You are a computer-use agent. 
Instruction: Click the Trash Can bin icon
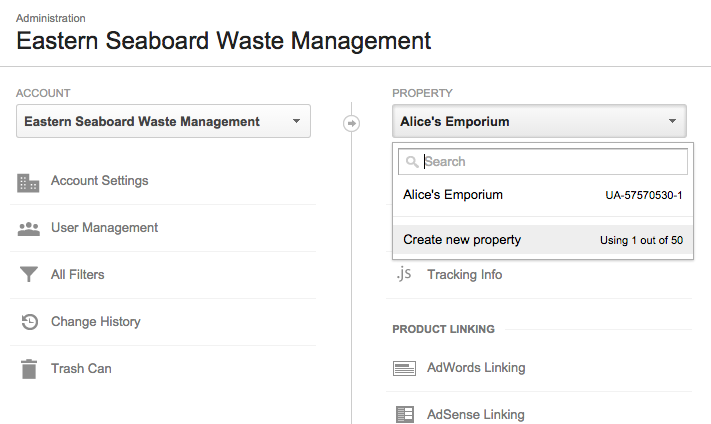(29, 369)
